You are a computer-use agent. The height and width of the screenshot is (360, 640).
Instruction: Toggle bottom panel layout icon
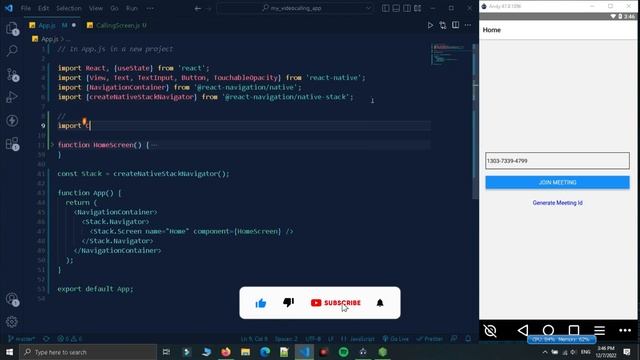[396, 8]
